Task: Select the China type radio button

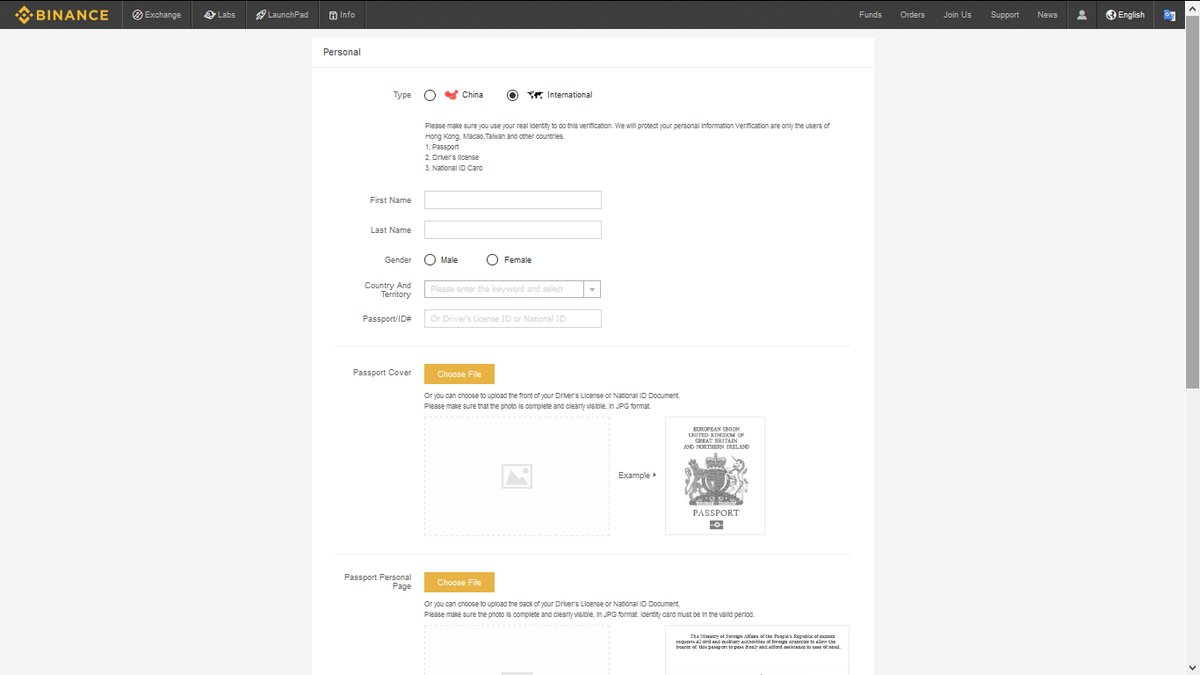Action: [430, 96]
